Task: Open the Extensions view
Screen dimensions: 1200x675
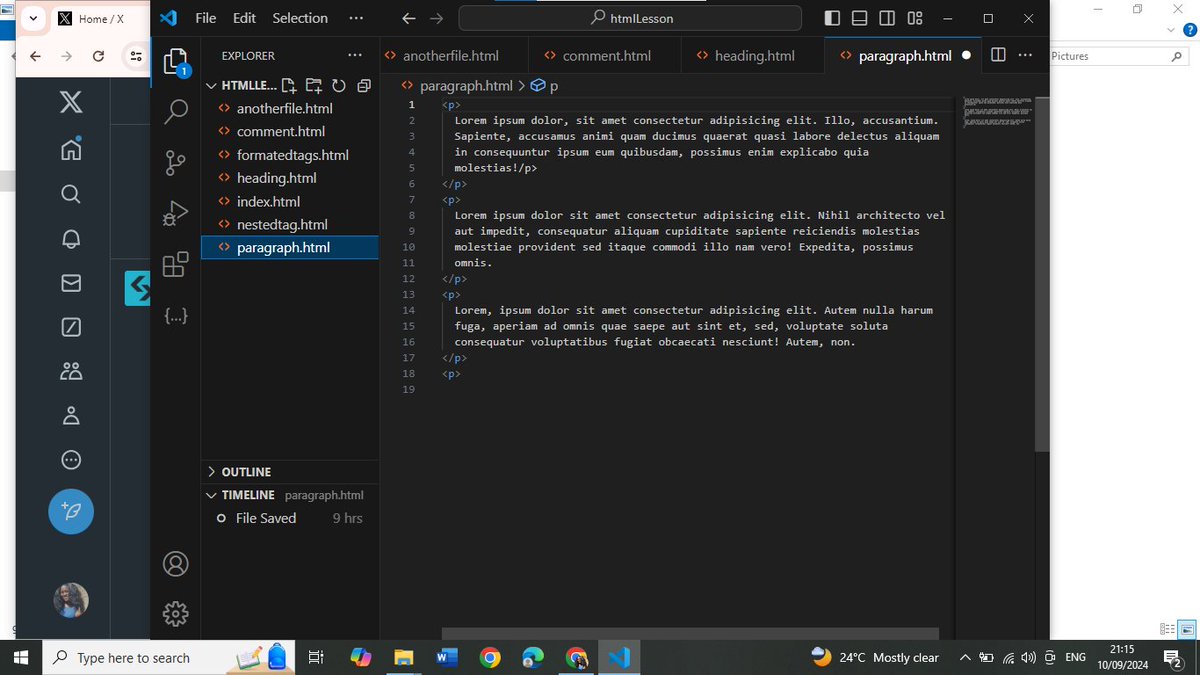Action: [x=176, y=264]
